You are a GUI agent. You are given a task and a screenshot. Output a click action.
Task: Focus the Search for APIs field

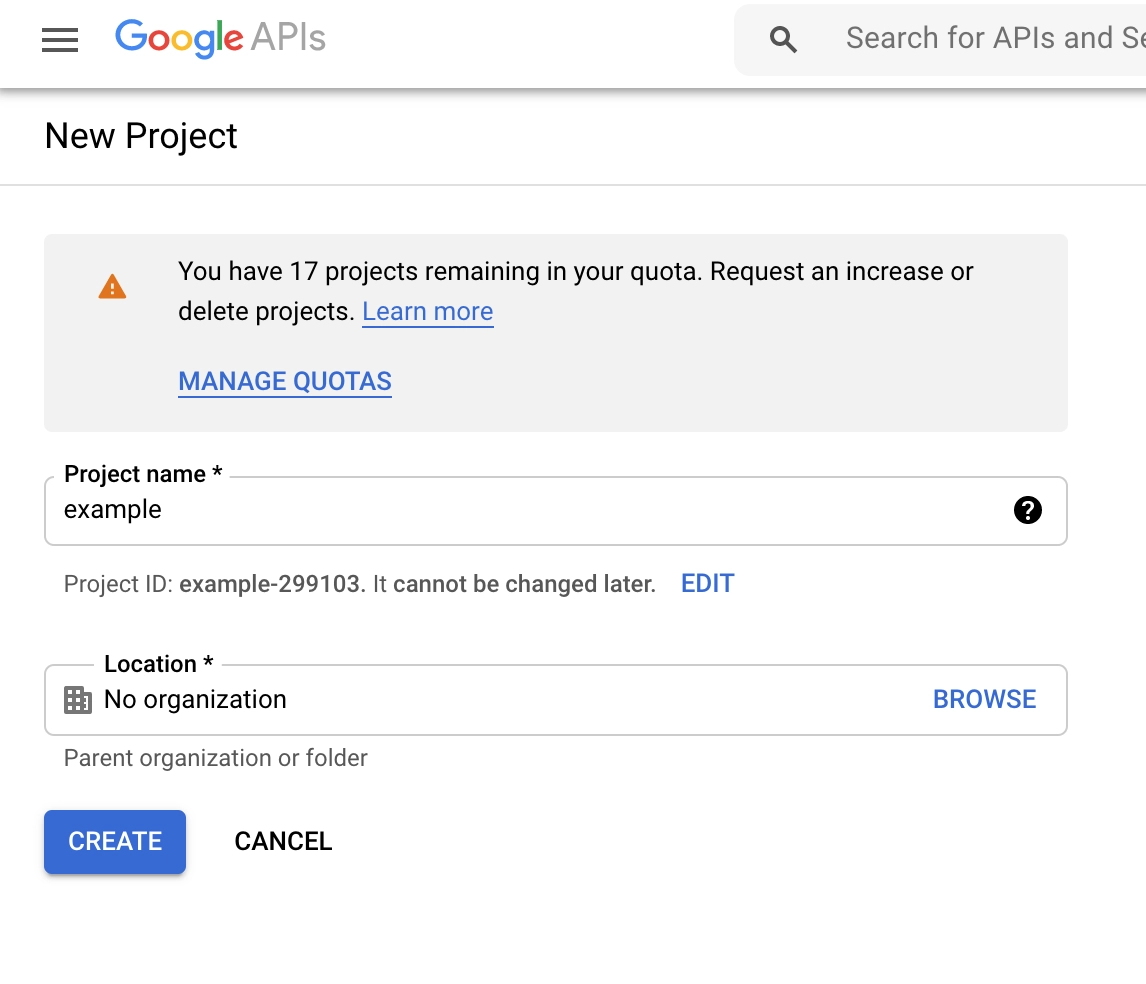coord(990,39)
